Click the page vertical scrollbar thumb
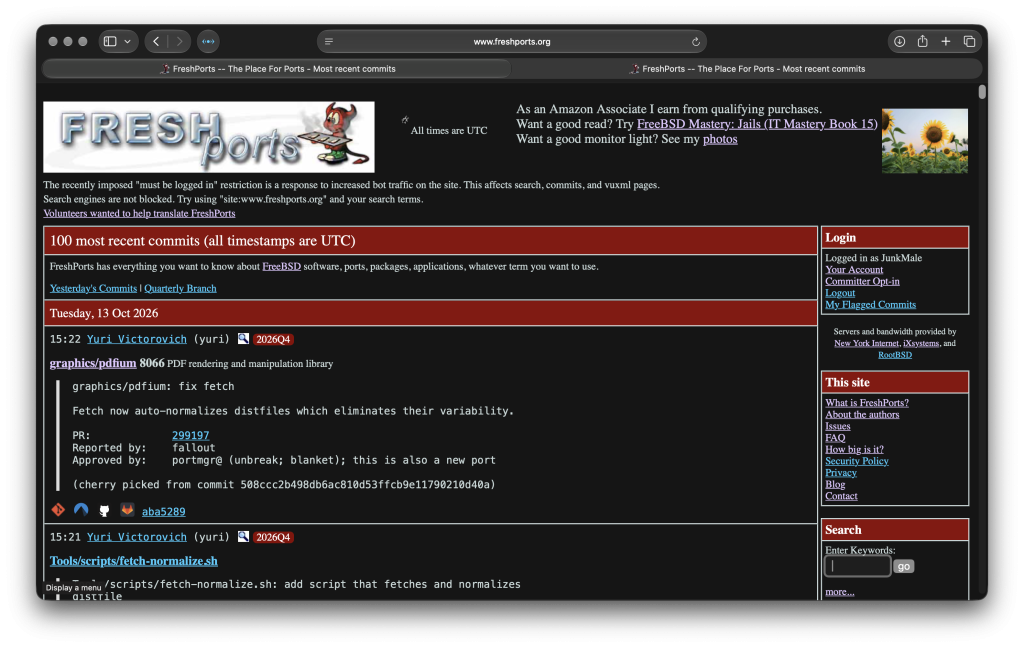Image resolution: width=1024 pixels, height=648 pixels. point(982,91)
